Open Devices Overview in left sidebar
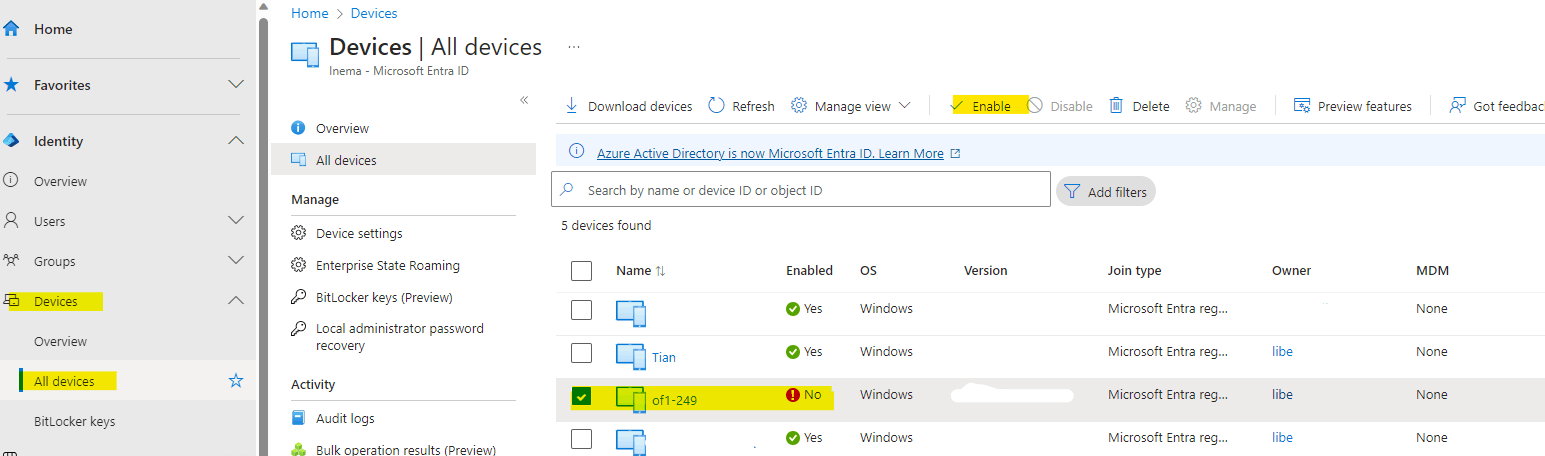The height and width of the screenshot is (456, 1545). click(60, 341)
